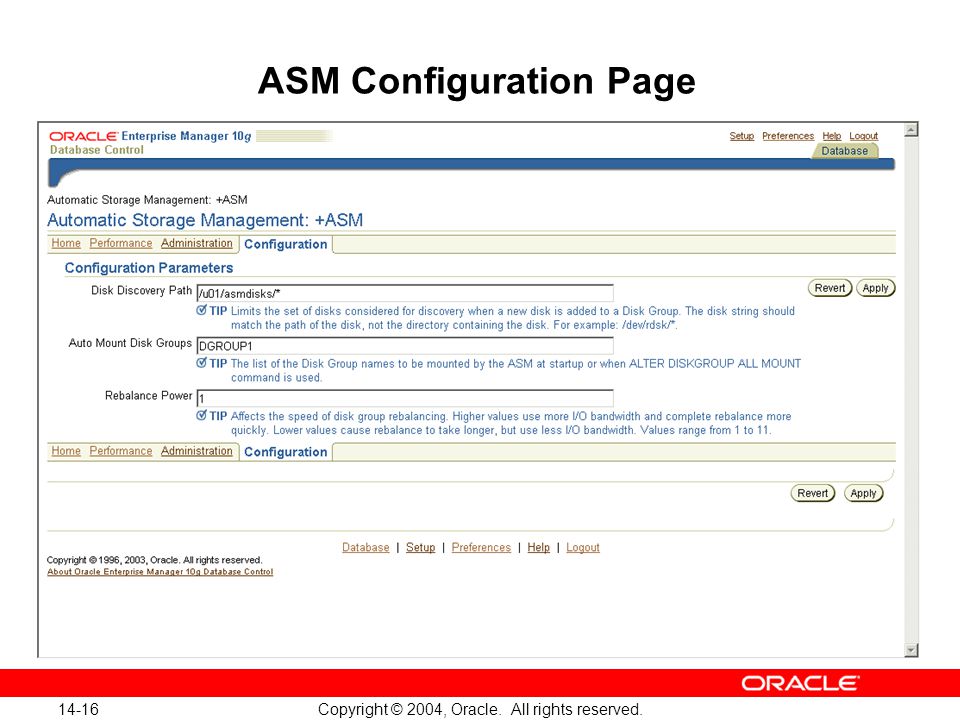This screenshot has width=960, height=720.
Task: Click the top Apply button
Action: coord(875,288)
